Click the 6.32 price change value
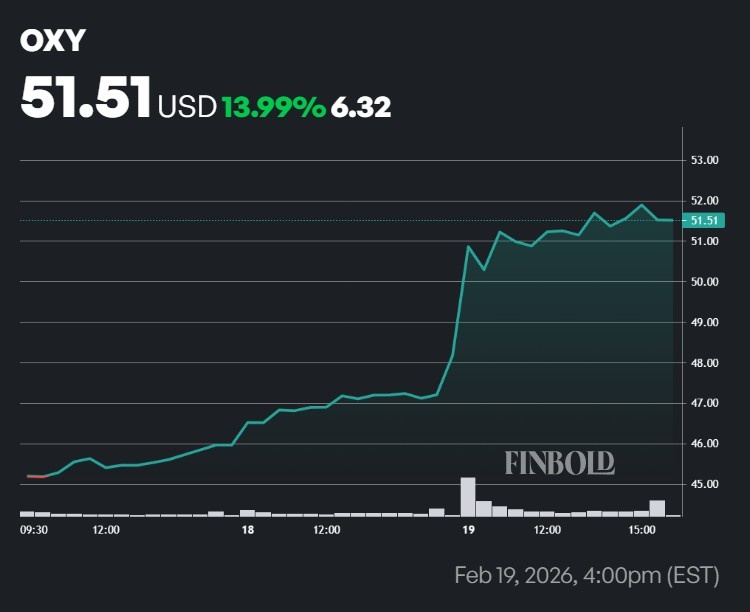 [361, 106]
